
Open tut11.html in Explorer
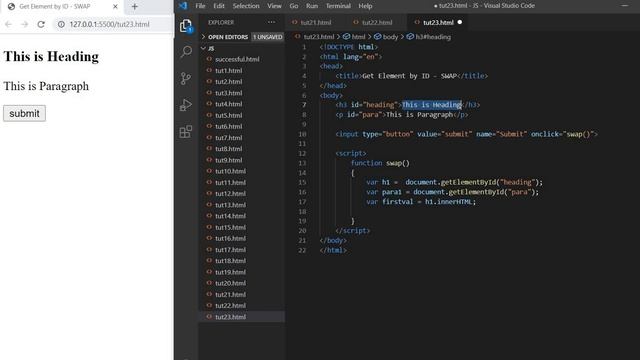pyautogui.click(x=242, y=182)
